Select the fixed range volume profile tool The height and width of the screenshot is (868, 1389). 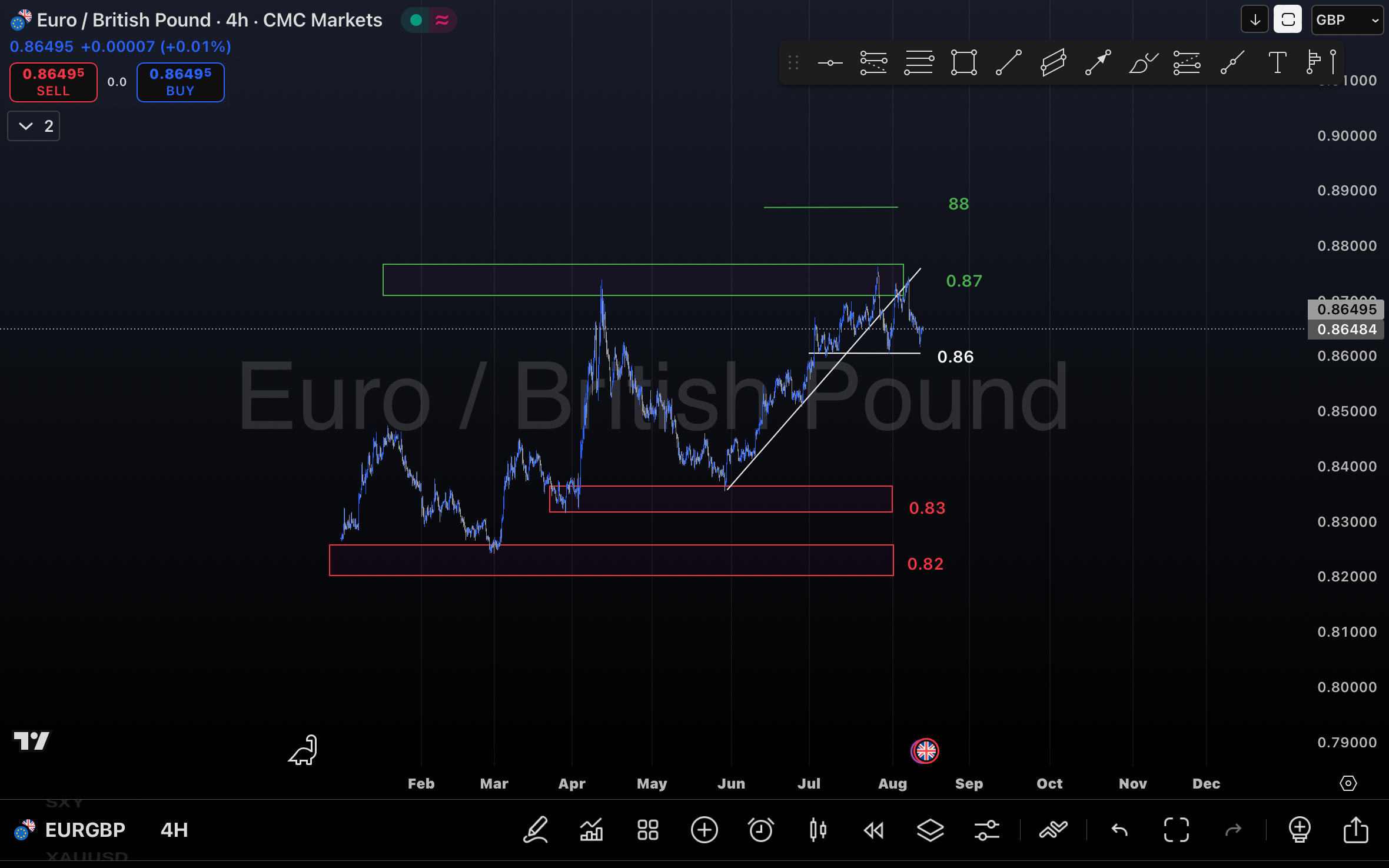coord(1313,63)
